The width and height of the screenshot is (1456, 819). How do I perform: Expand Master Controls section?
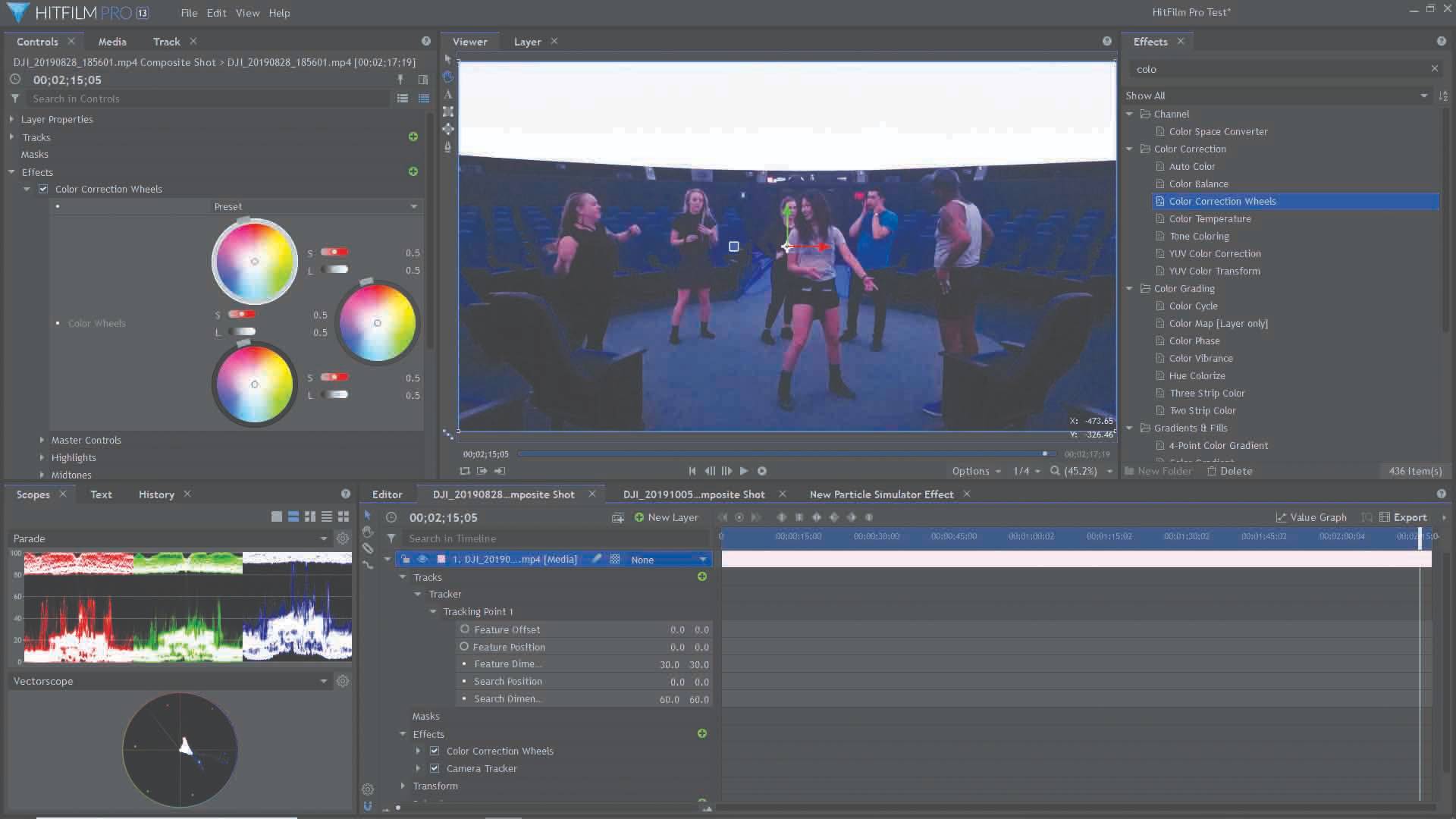click(42, 440)
